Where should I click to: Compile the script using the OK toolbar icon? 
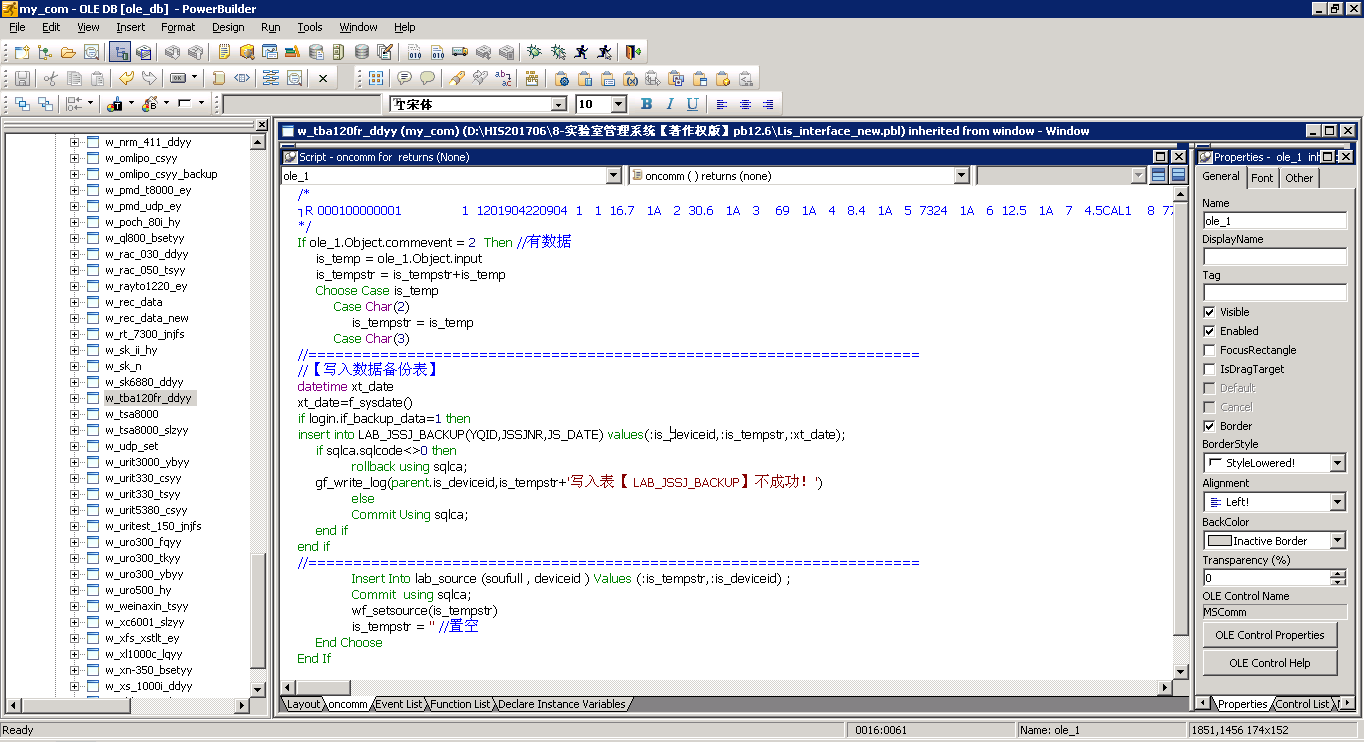click(177, 78)
